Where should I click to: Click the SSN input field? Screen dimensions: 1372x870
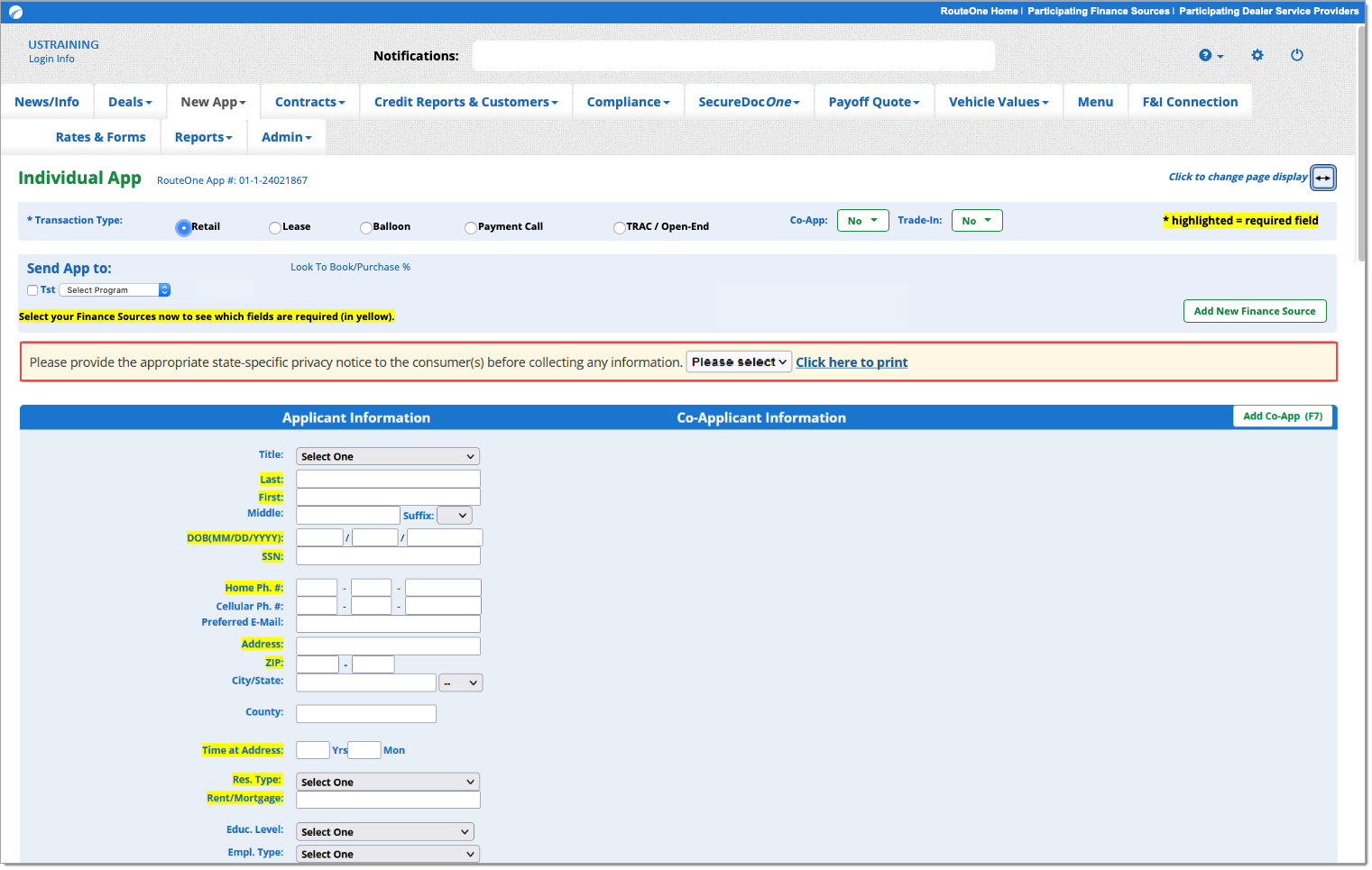tap(388, 556)
